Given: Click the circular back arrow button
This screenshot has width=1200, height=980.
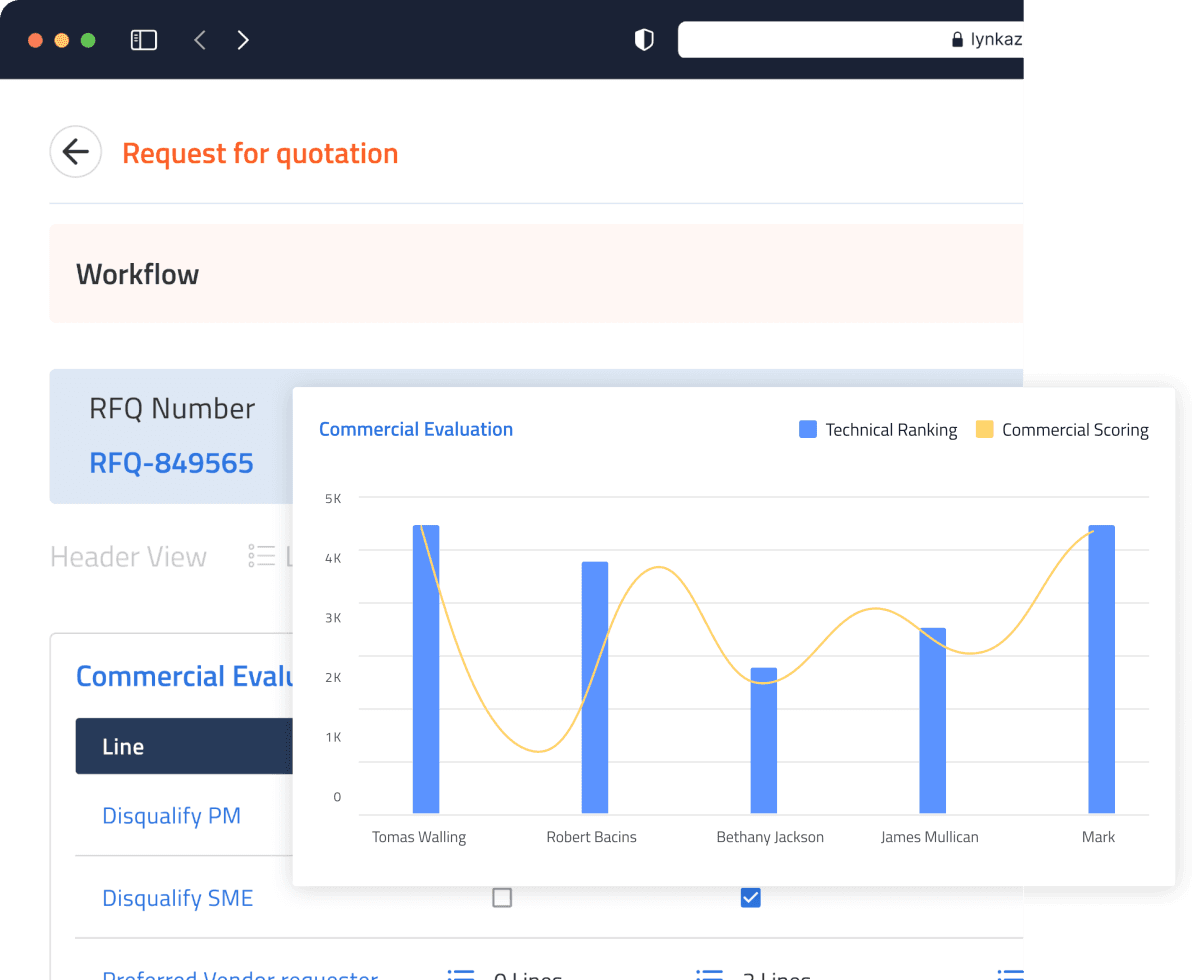Looking at the screenshot, I should (76, 152).
